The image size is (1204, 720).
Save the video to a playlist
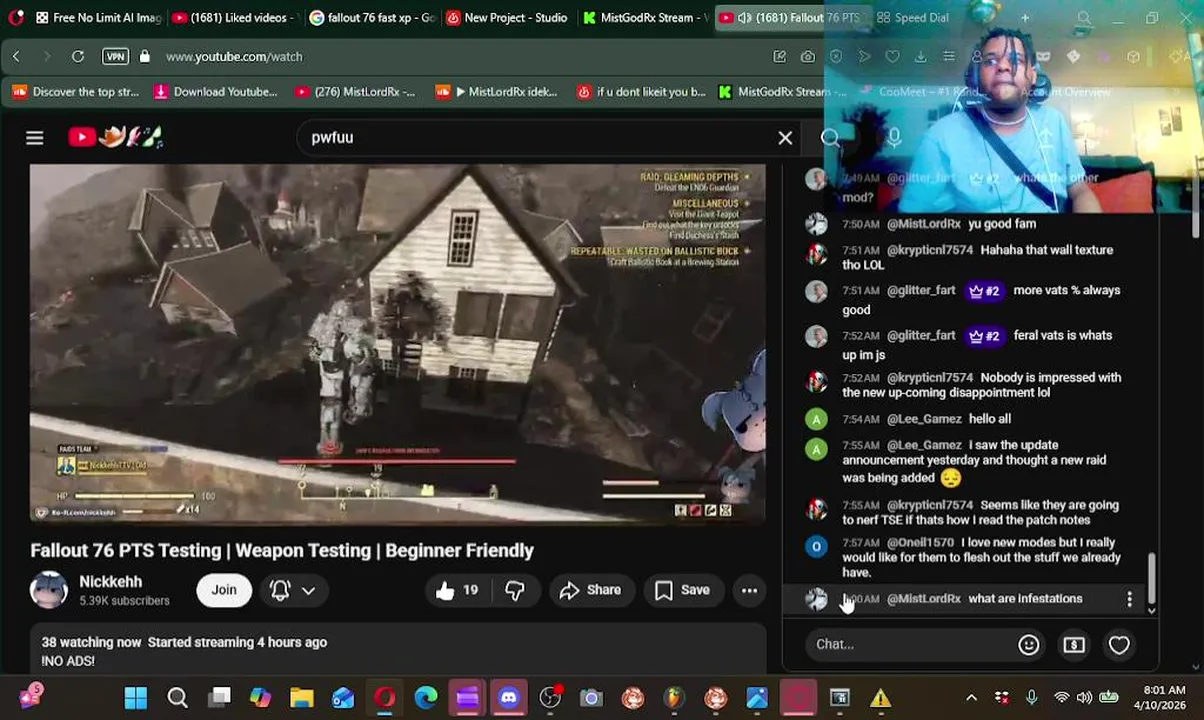pos(682,590)
